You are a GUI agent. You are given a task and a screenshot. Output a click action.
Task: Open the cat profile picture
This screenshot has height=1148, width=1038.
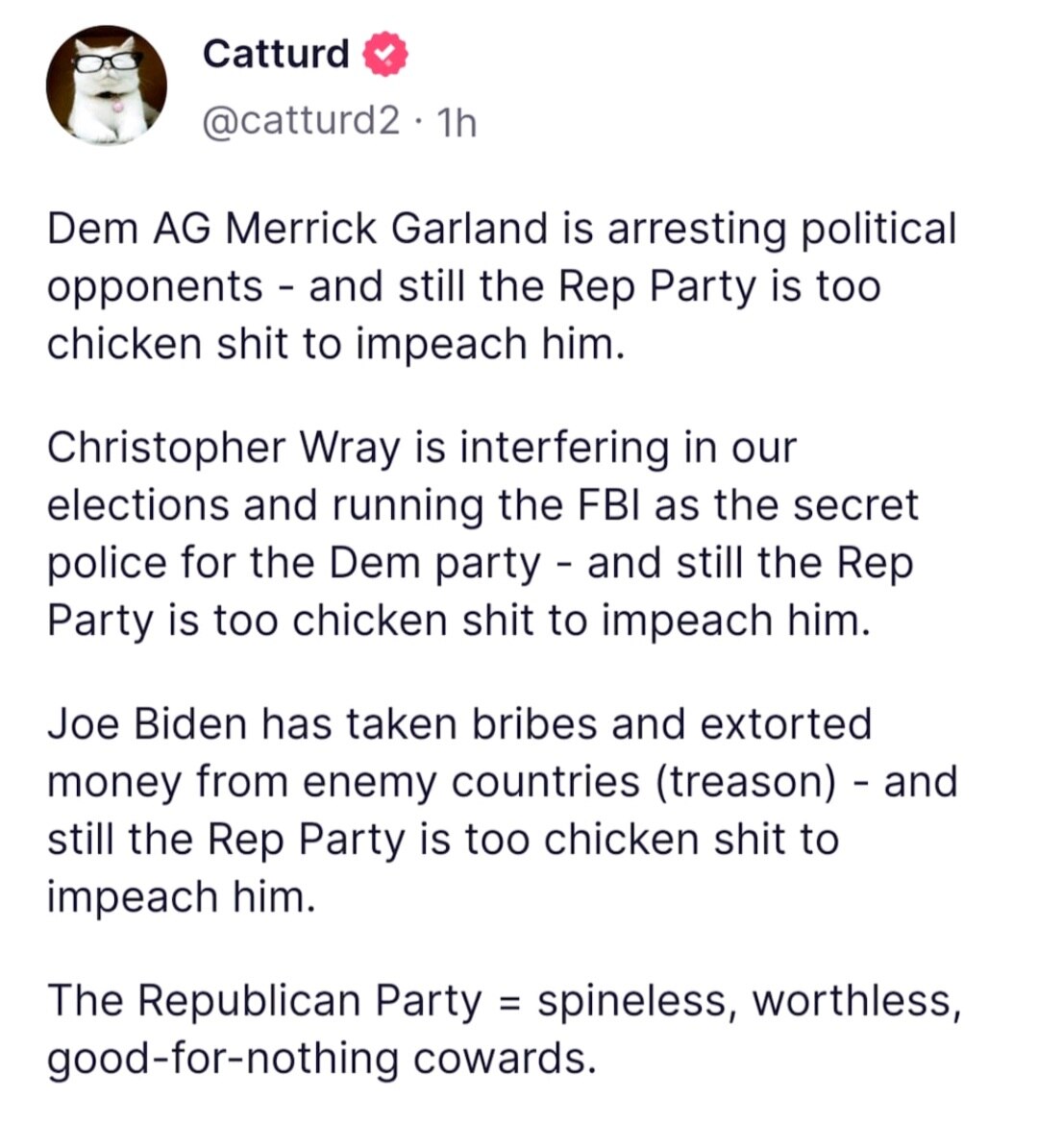[x=107, y=85]
